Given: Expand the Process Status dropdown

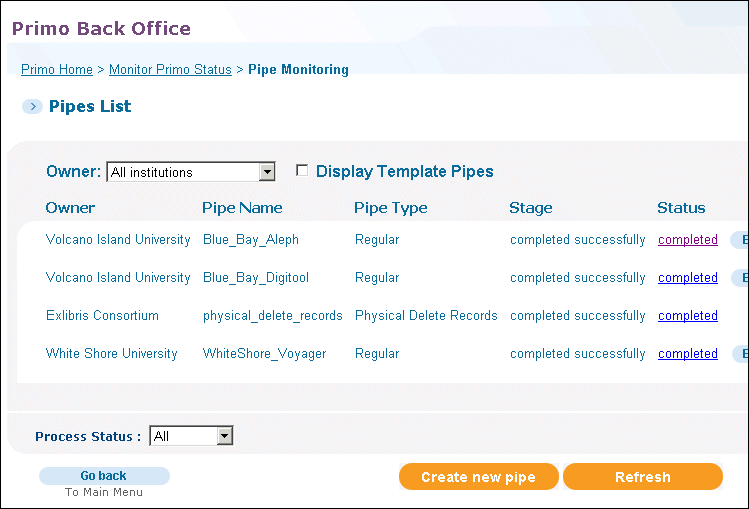Looking at the screenshot, I should point(191,436).
